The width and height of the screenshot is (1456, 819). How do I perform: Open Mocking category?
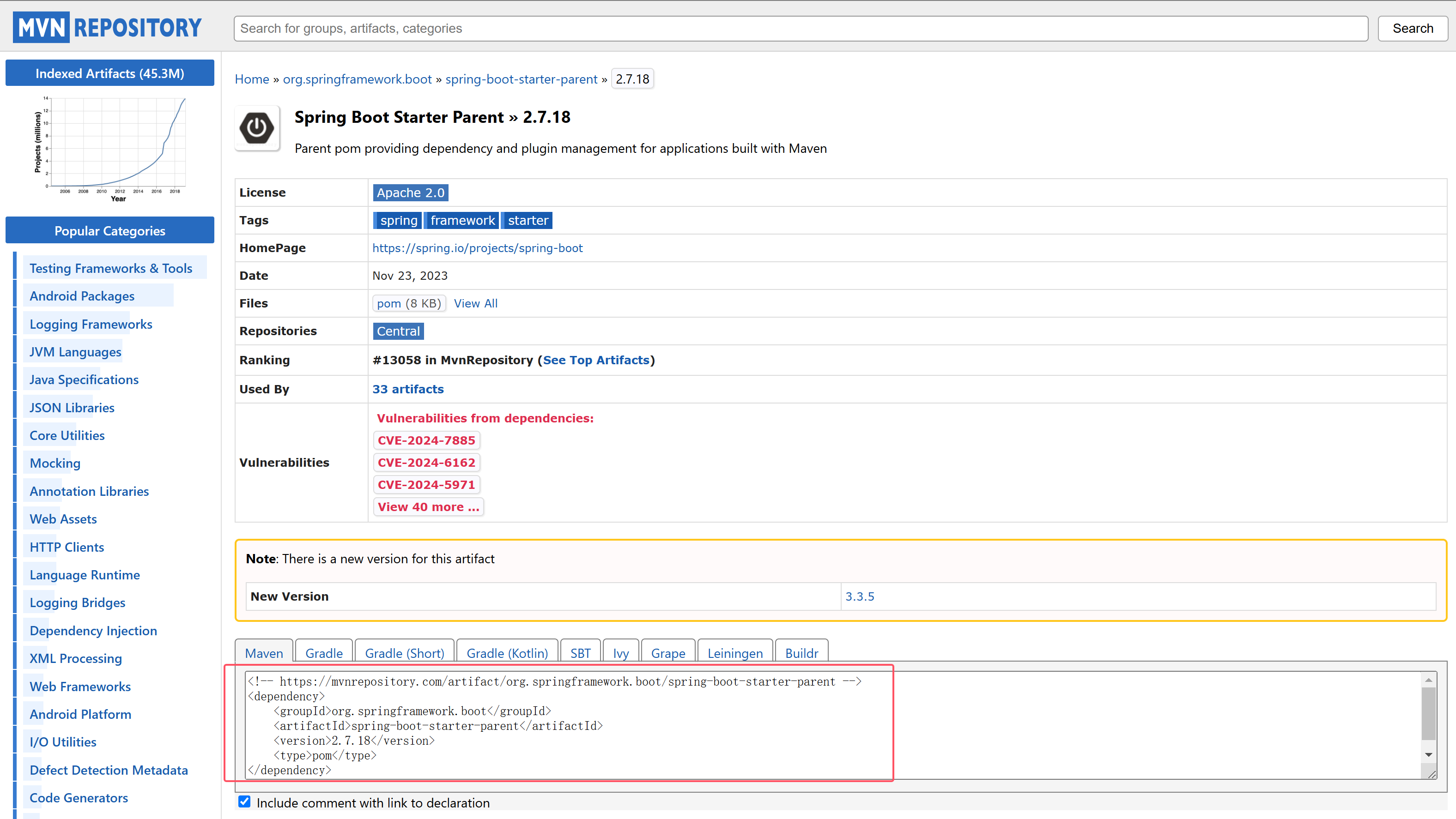(55, 463)
